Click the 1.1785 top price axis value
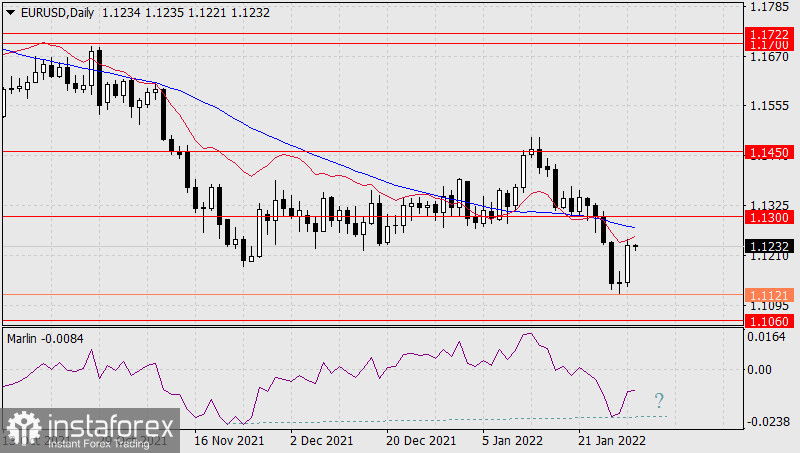This screenshot has width=800, height=453. [768, 8]
